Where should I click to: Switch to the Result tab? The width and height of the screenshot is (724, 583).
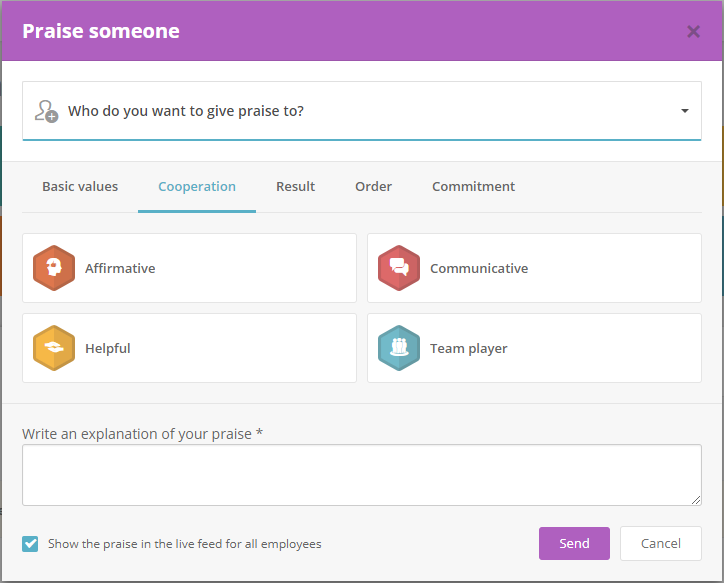pyautogui.click(x=296, y=186)
